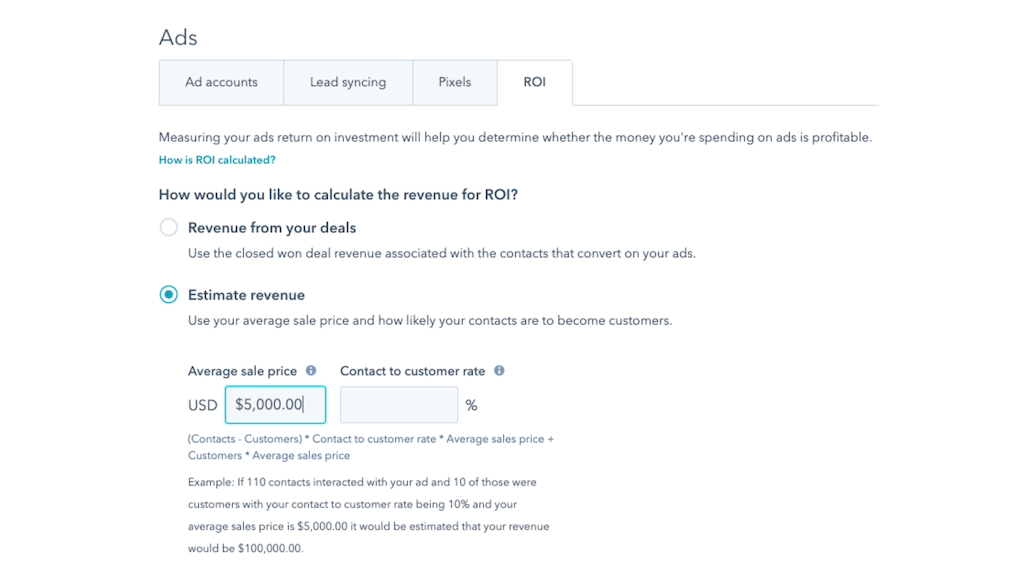1020x572 pixels.
Task: Click the USD currency label
Action: coord(202,406)
